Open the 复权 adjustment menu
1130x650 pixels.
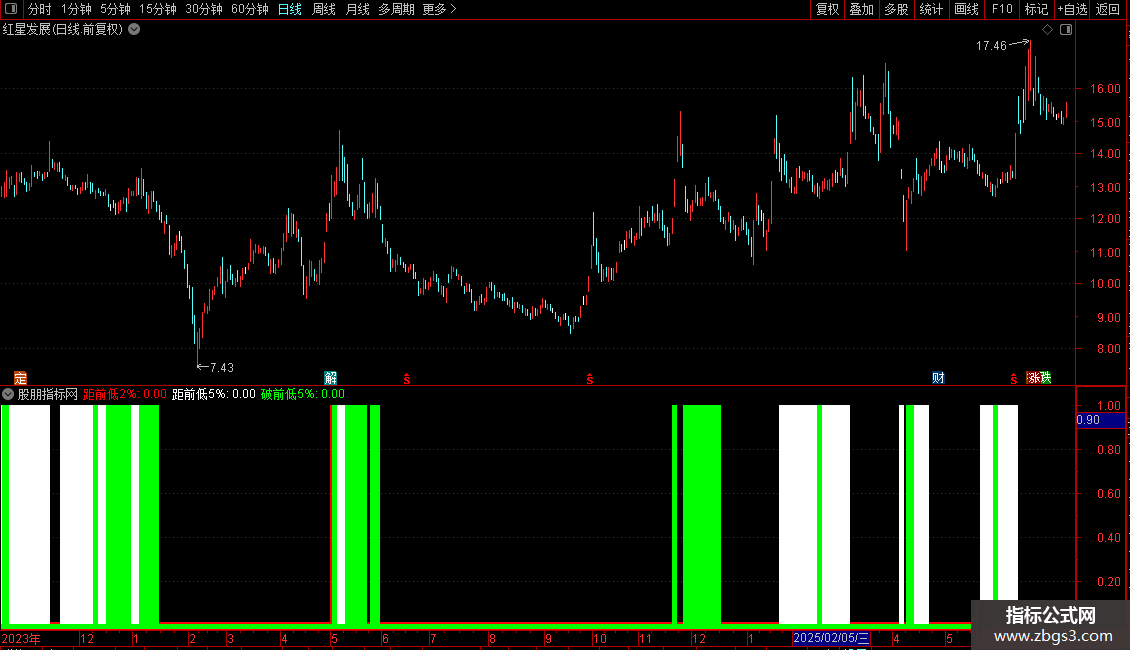coord(827,9)
